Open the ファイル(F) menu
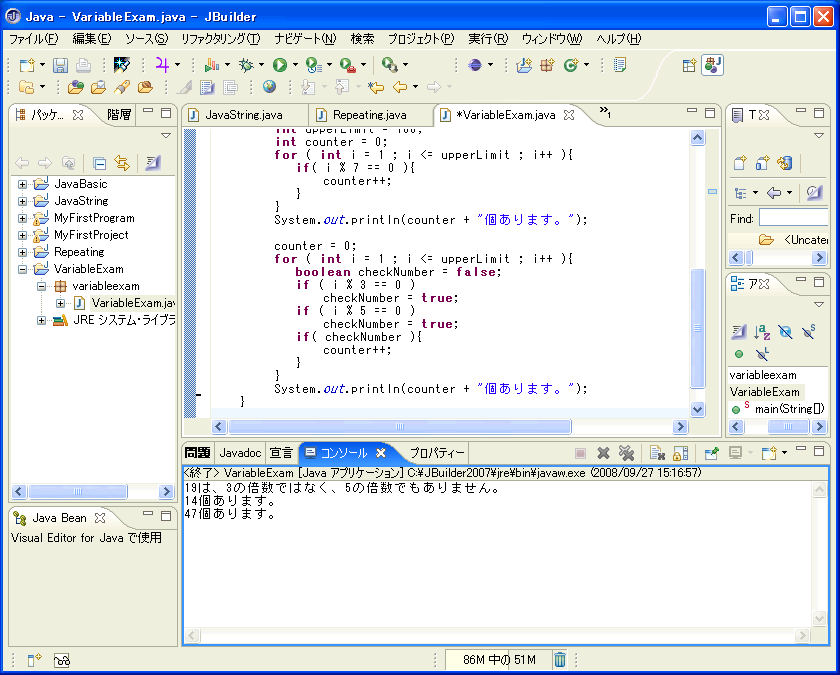 pyautogui.click(x=33, y=39)
